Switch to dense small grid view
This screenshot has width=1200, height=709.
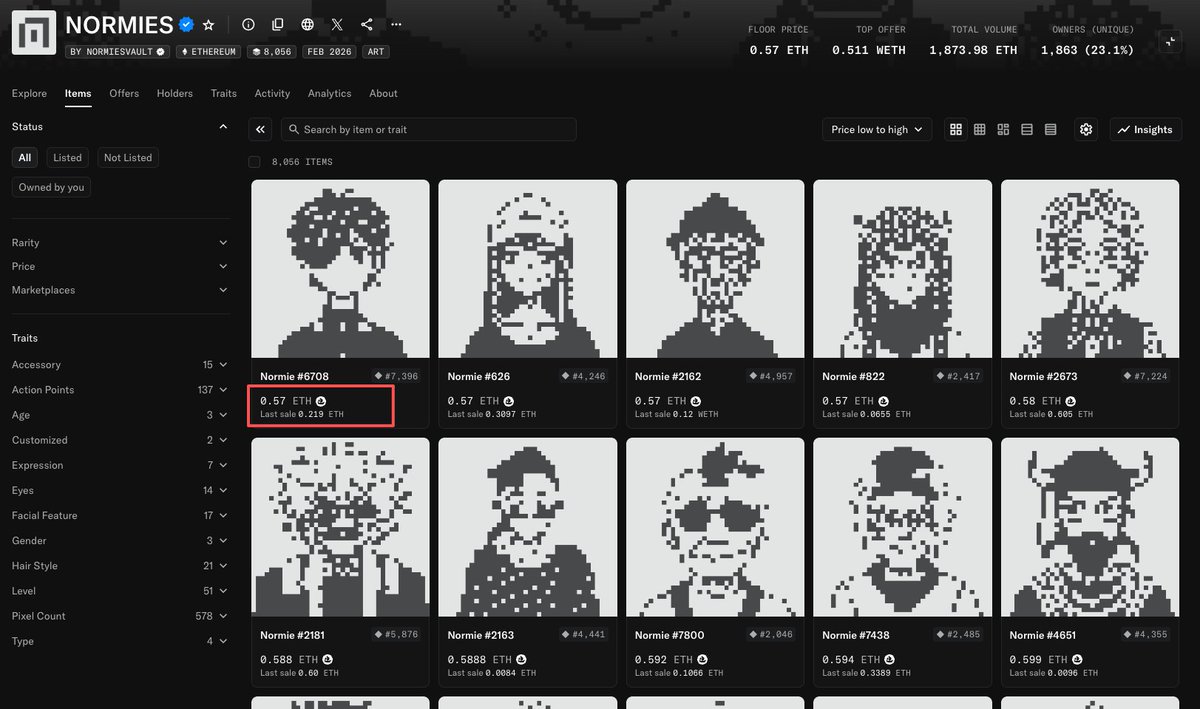click(x=980, y=129)
